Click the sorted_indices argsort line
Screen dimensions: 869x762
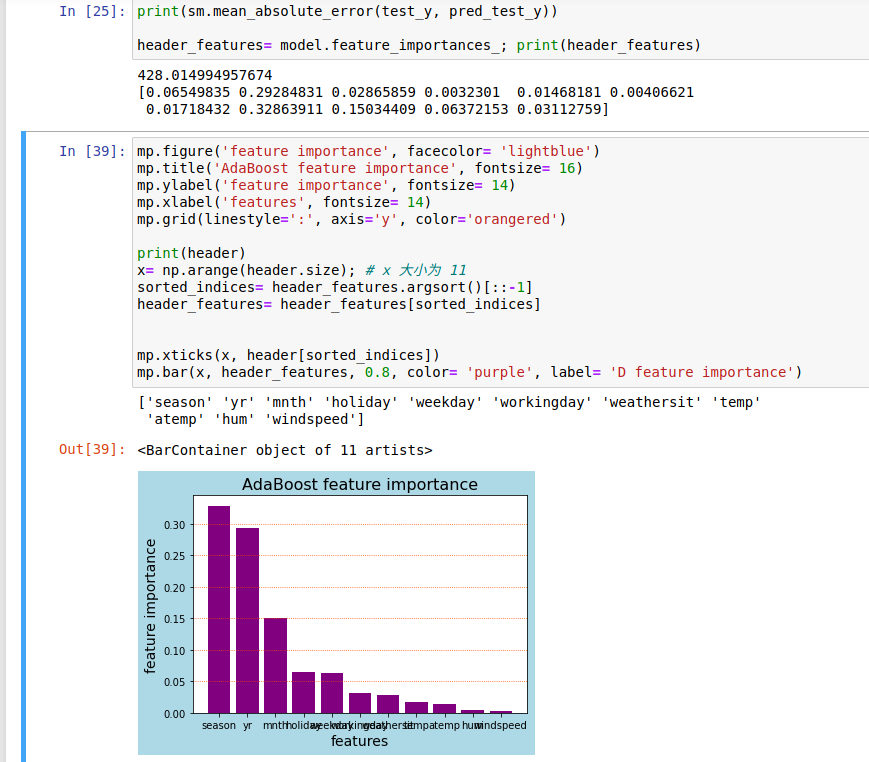click(x=334, y=287)
